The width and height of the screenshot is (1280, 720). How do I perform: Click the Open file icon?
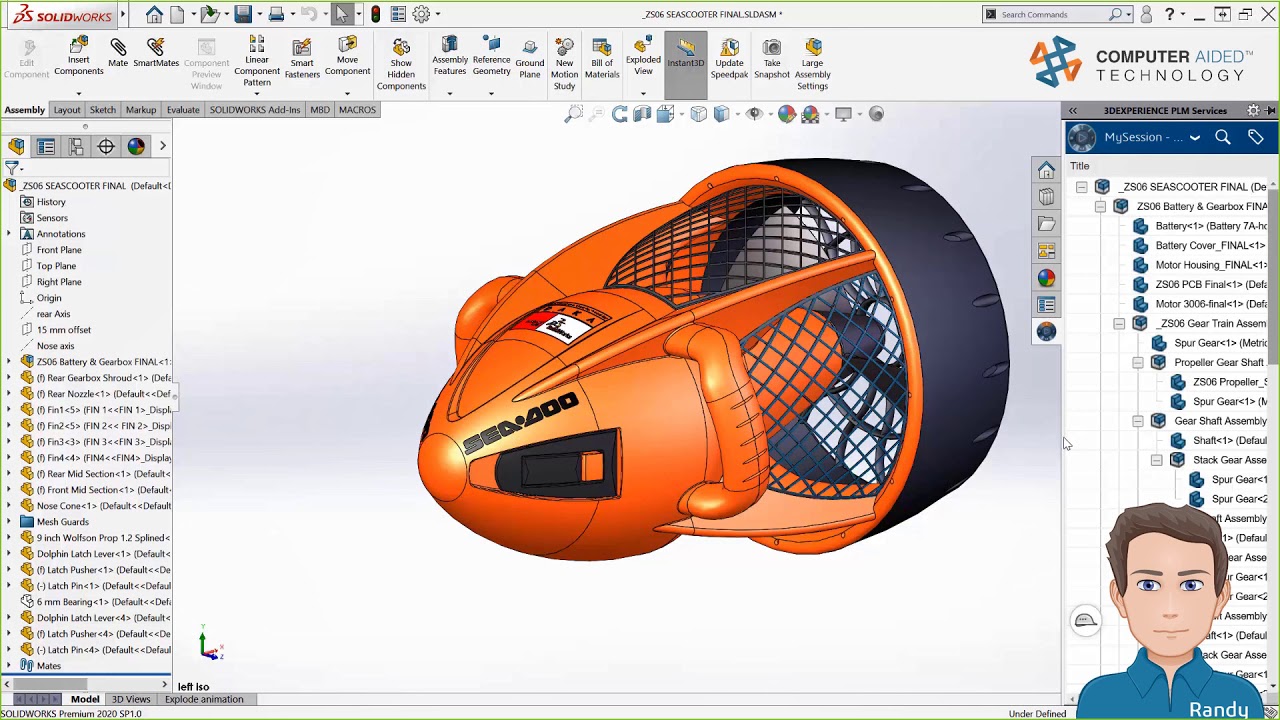coord(208,14)
